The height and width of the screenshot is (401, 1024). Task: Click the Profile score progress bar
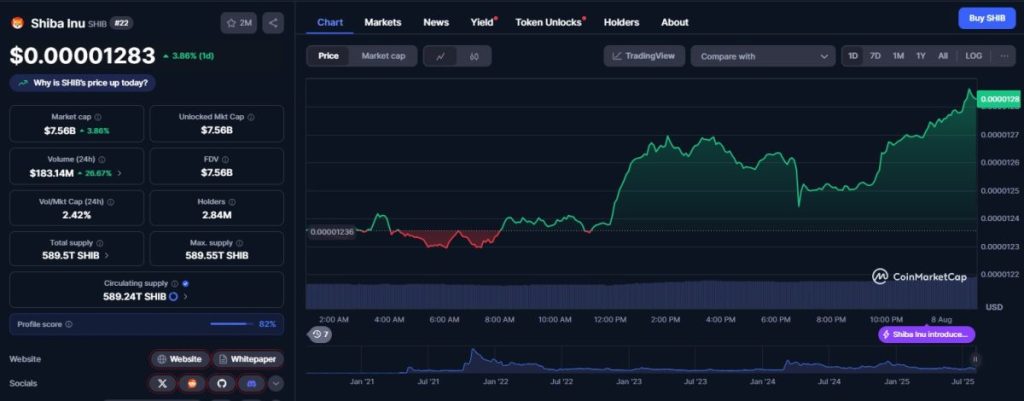(232, 324)
